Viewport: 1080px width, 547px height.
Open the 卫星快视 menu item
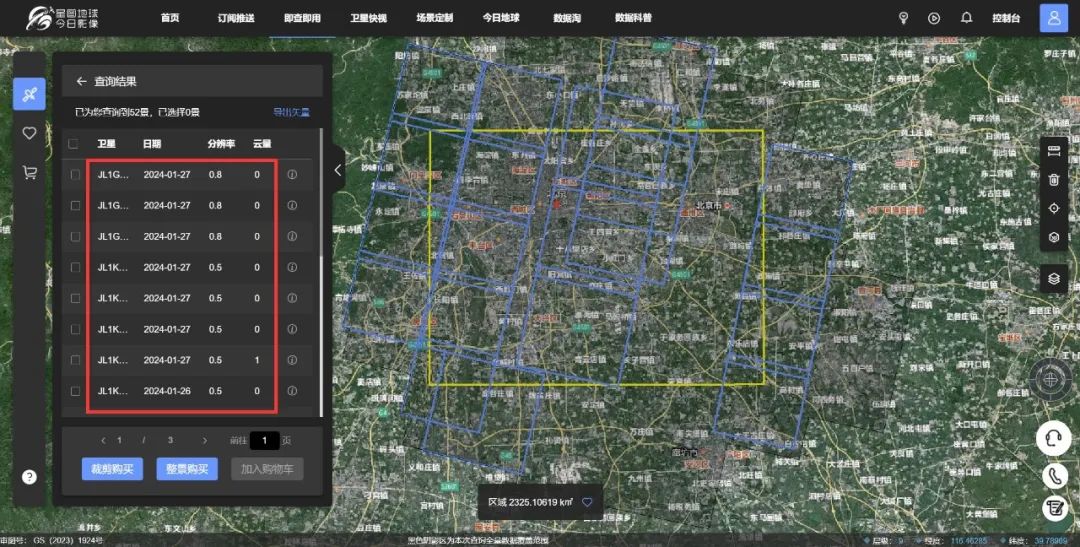point(368,18)
